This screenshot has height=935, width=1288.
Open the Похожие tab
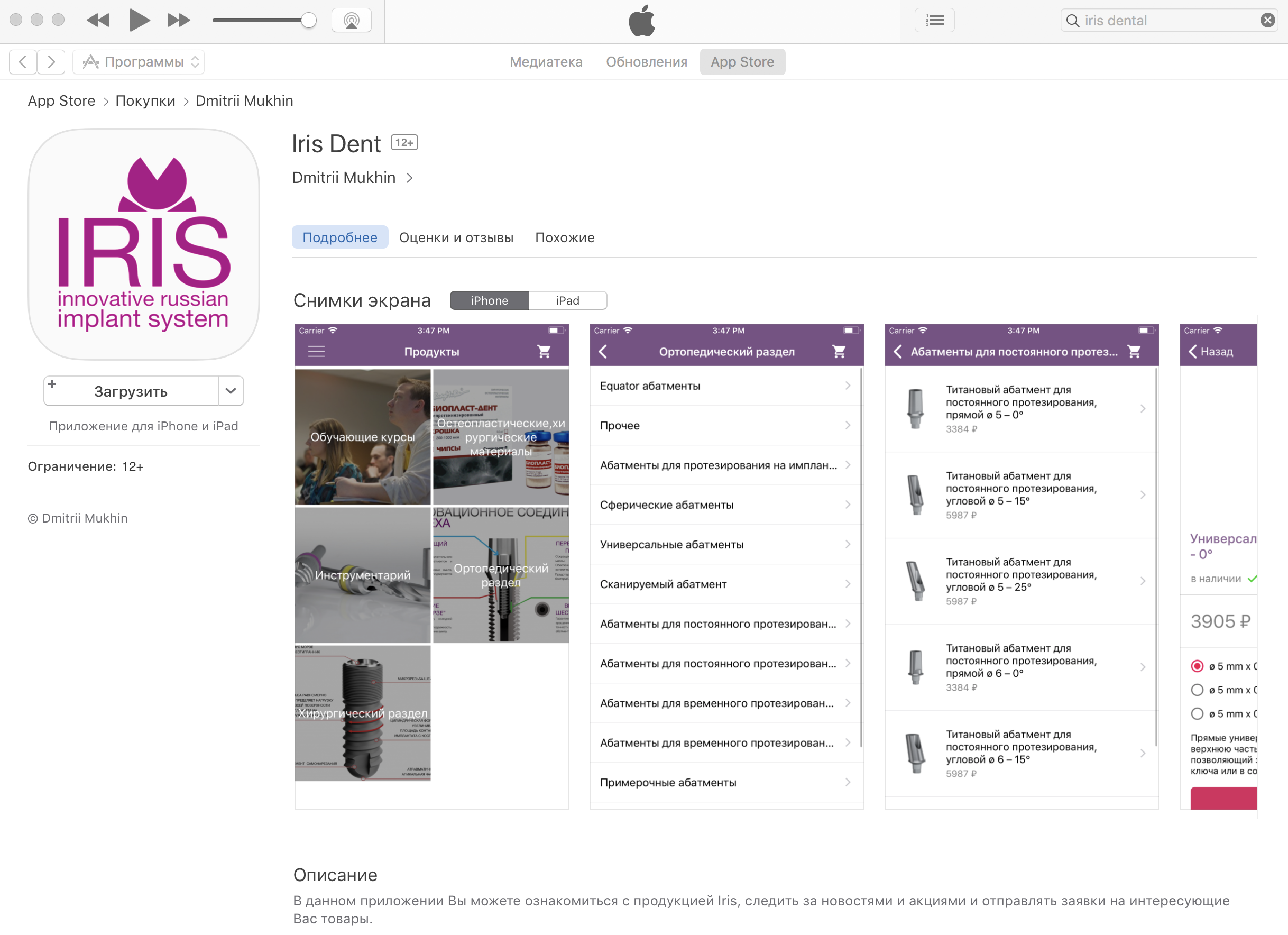pyautogui.click(x=565, y=237)
